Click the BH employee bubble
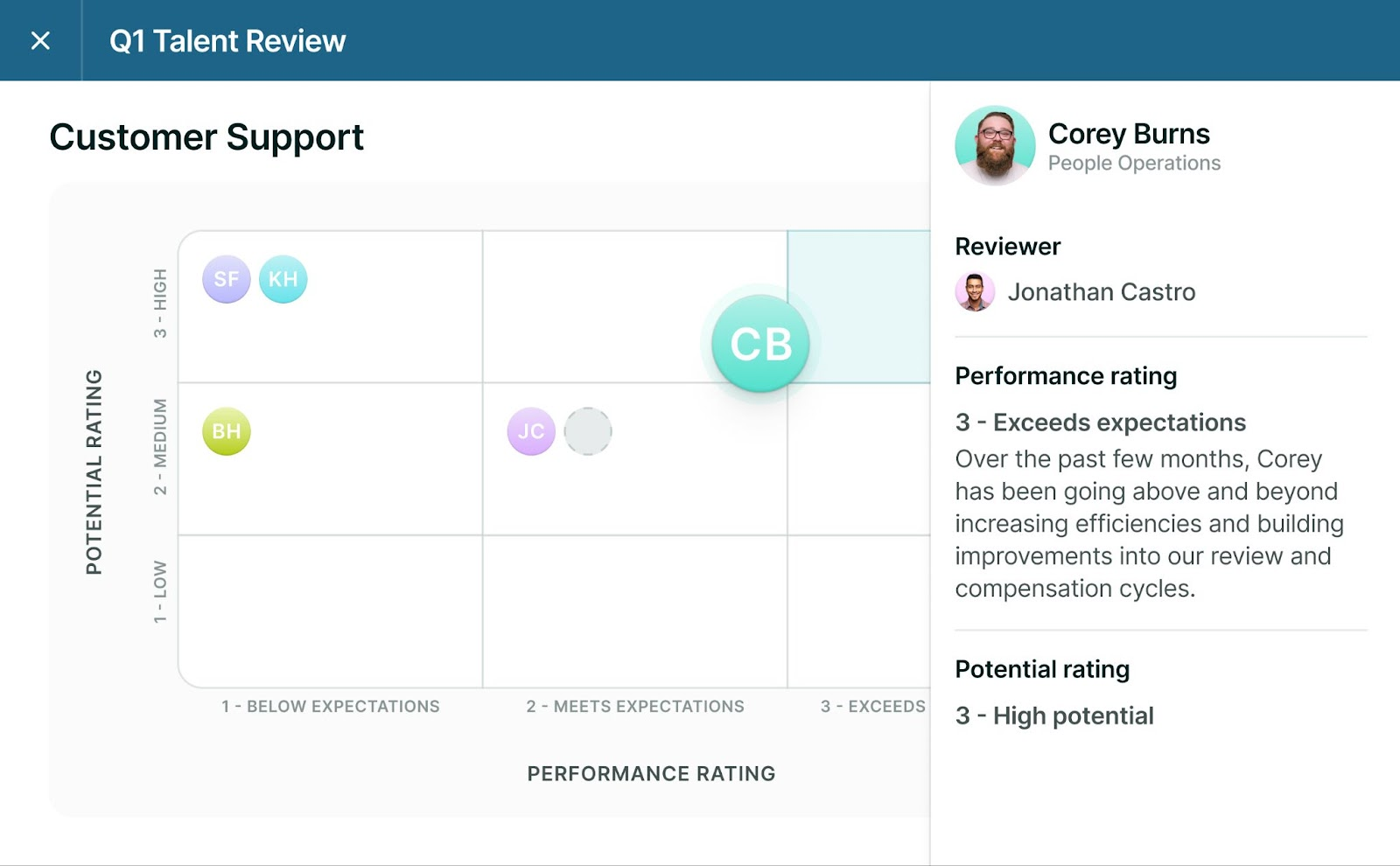1400x866 pixels. click(226, 430)
